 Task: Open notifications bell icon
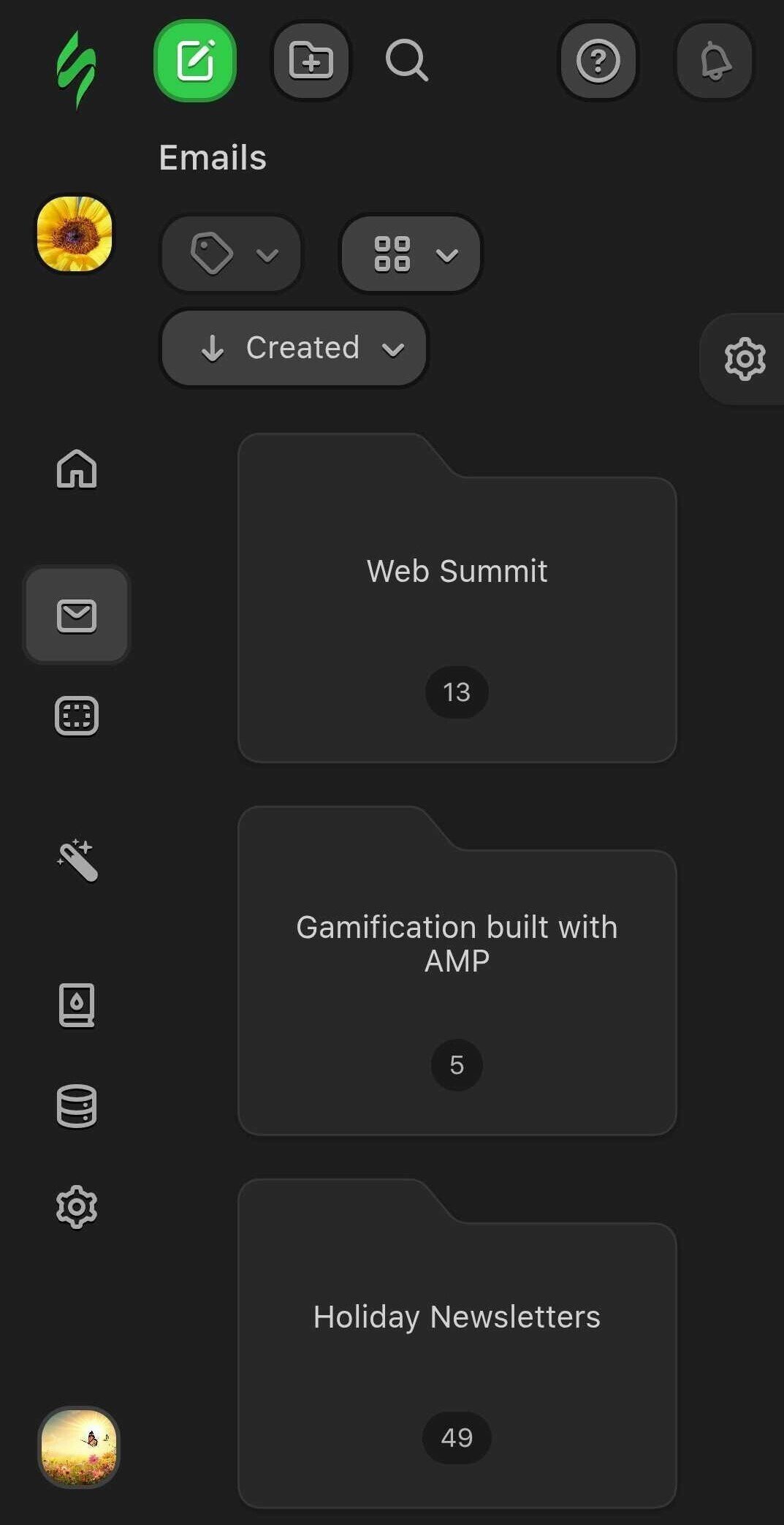[715, 61]
